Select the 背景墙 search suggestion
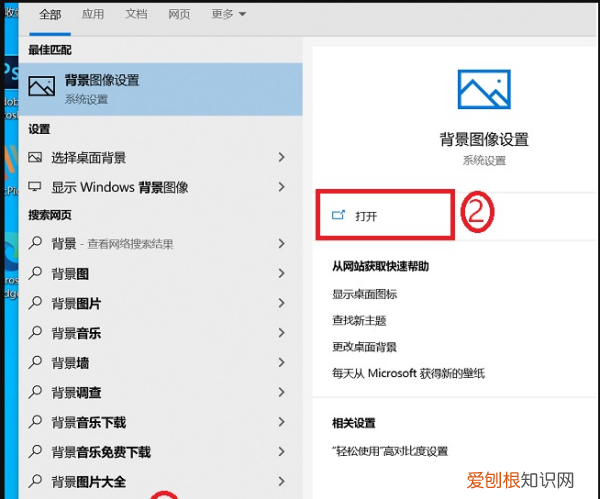Screen dimensions: 600x499 (160, 363)
